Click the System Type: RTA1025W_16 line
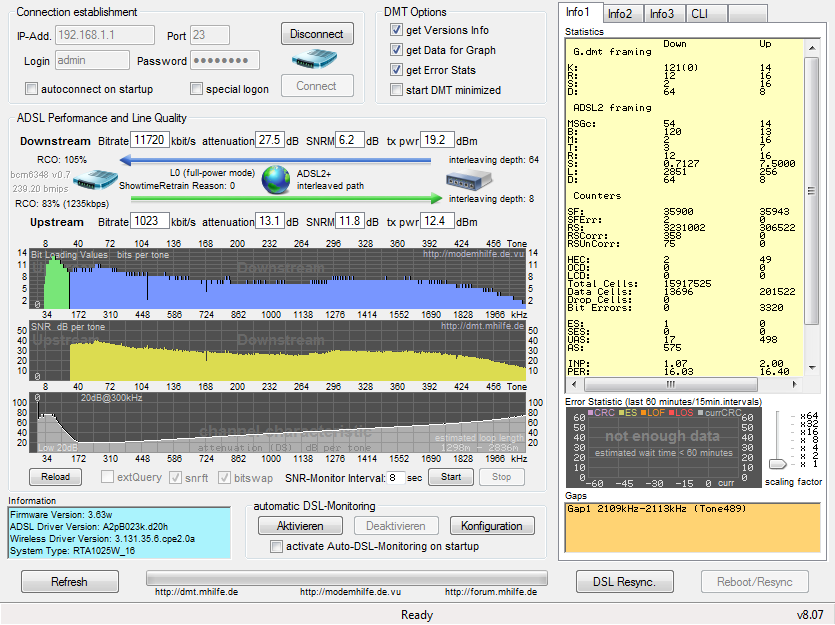The image size is (835, 625). (72, 550)
